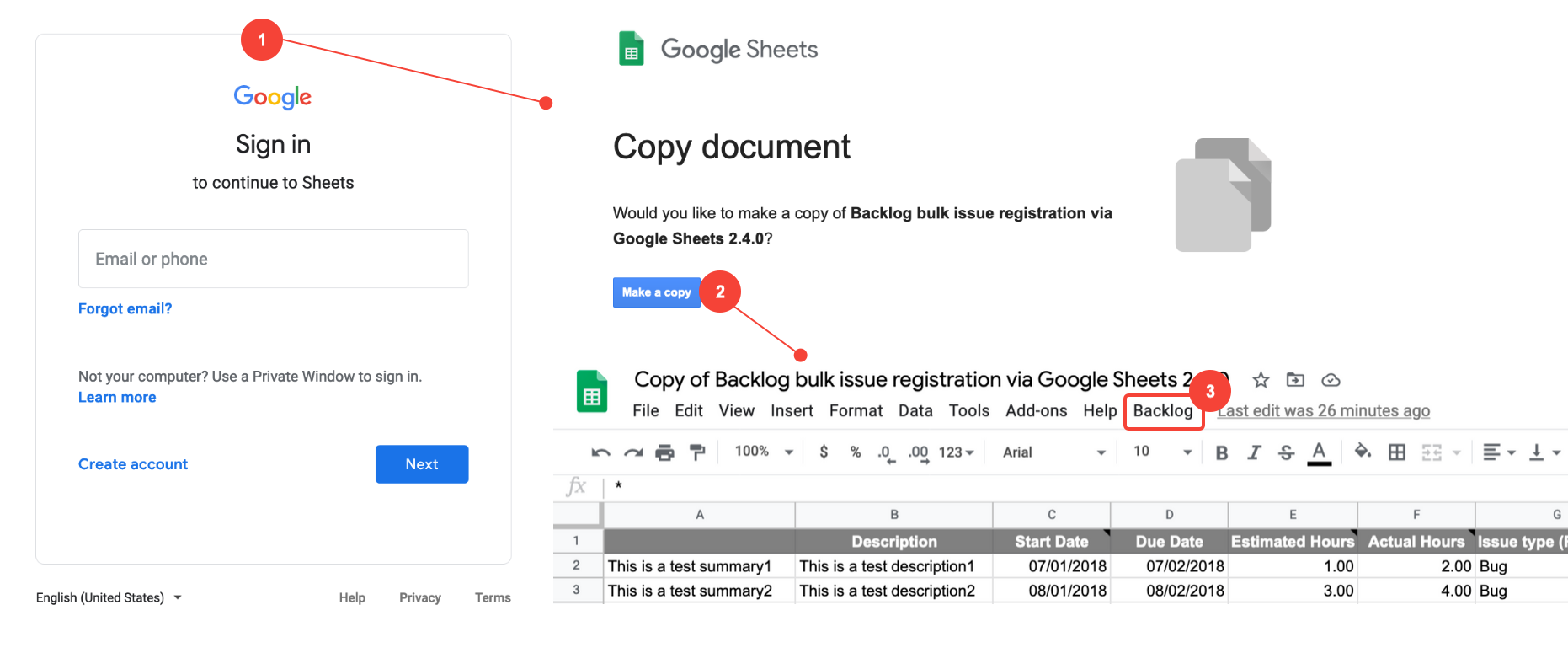1568x653 pixels.
Task: Open the English (United States) language selector
Action: coord(109,597)
